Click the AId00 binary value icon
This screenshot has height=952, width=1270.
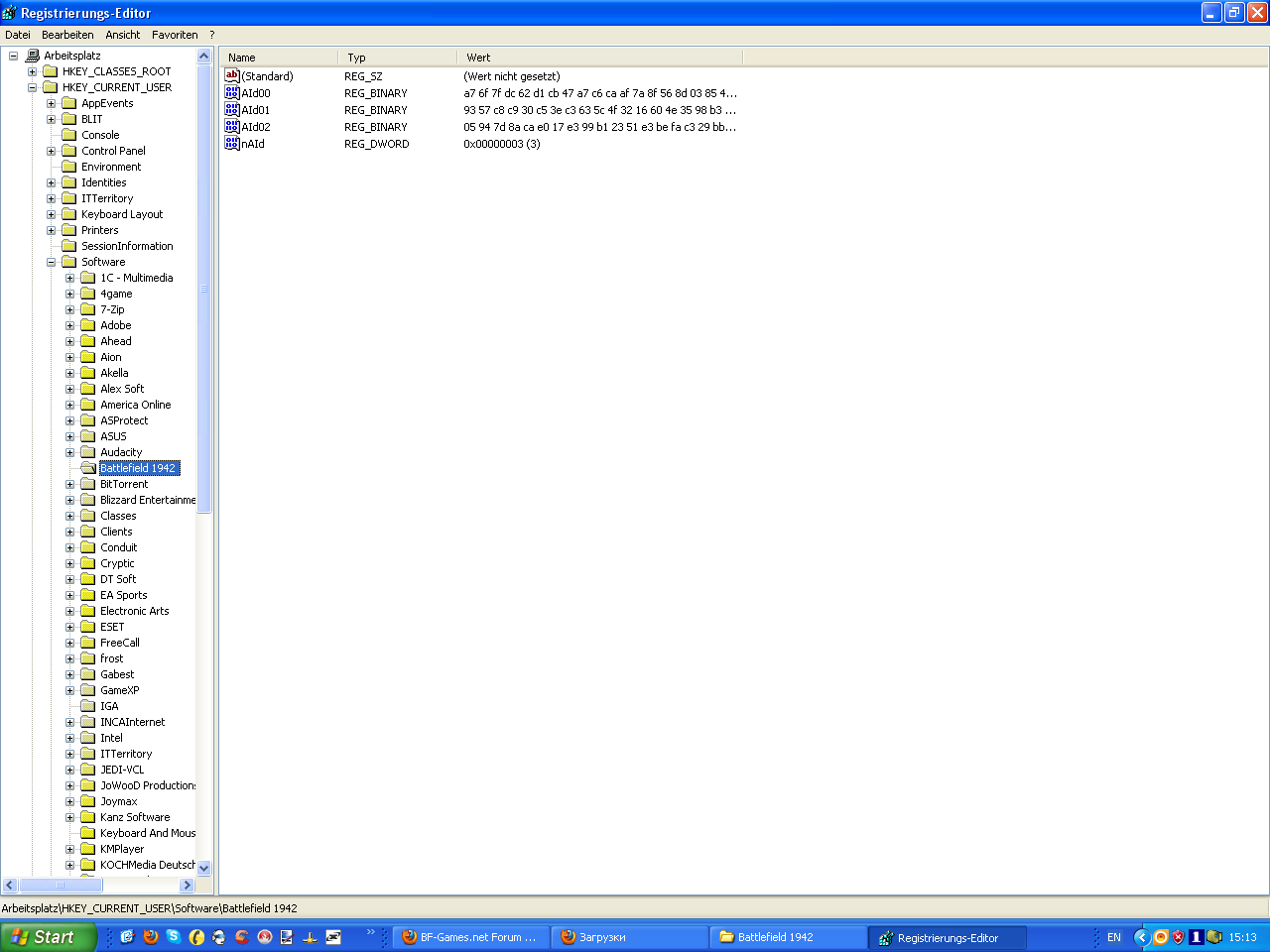pos(232,93)
